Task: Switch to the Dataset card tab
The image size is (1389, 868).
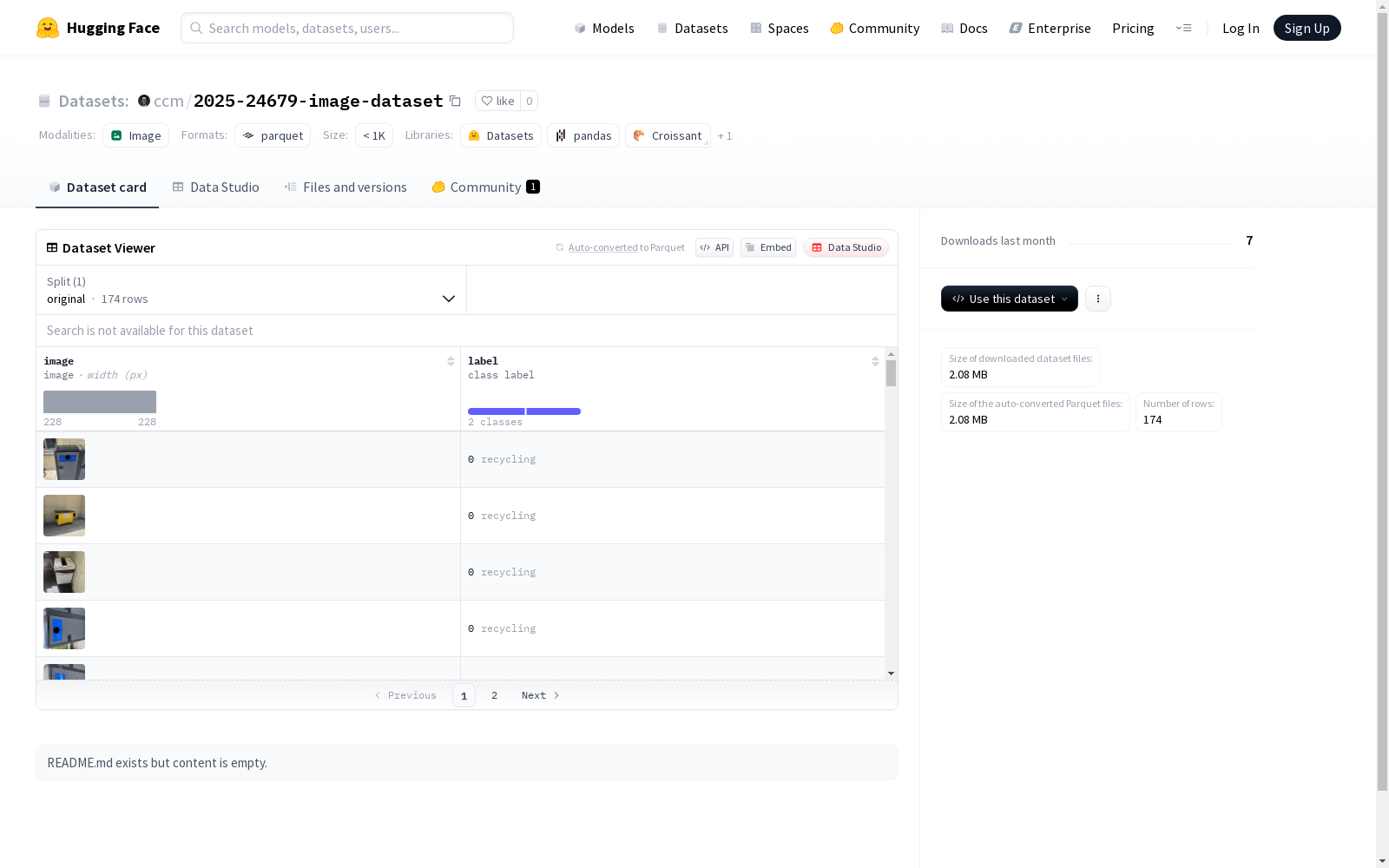Action: tap(97, 187)
